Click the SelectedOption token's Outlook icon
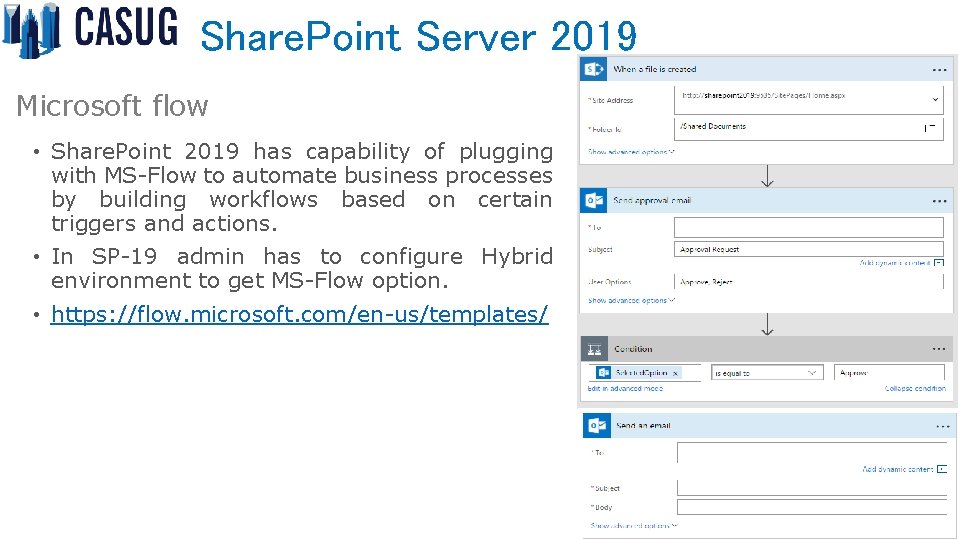960x540 pixels. [x=603, y=372]
